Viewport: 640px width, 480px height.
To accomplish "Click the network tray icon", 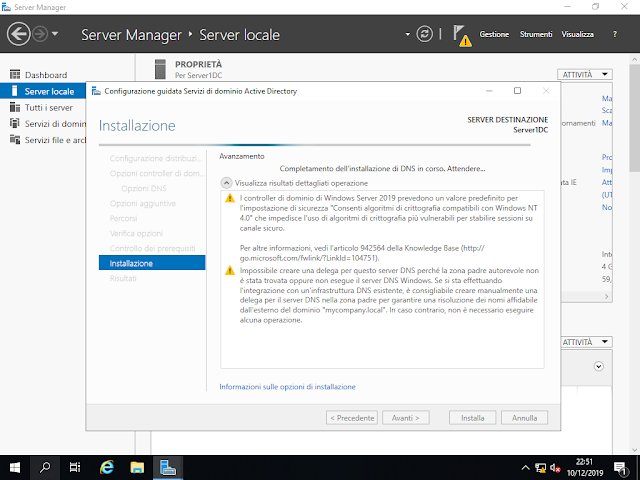I will pyautogui.click(x=540, y=468).
